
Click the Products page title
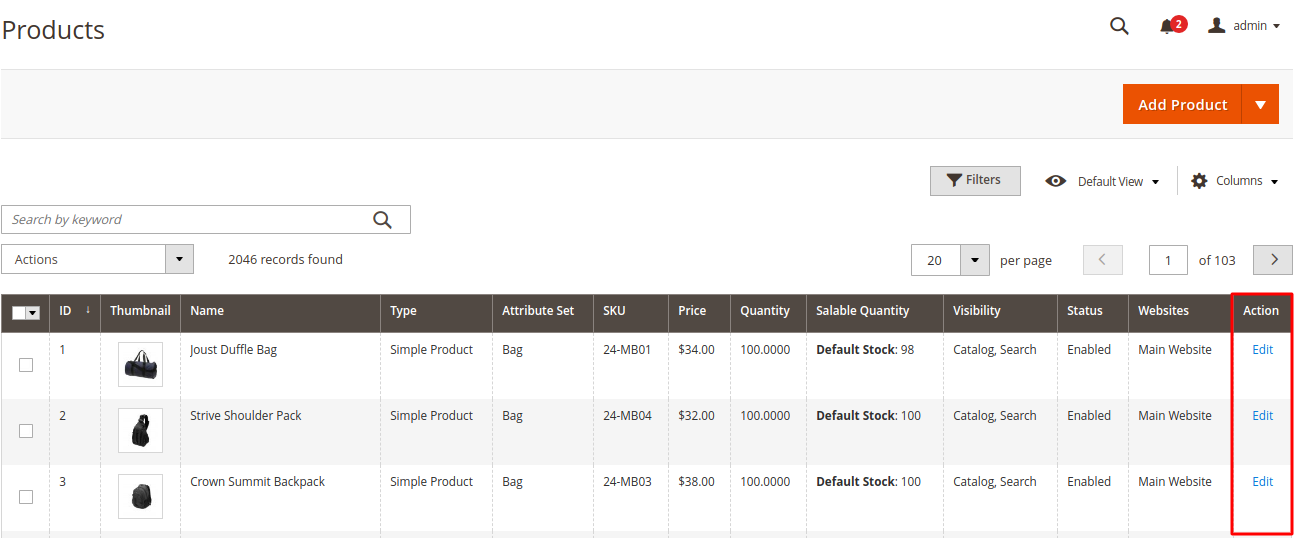pyautogui.click(x=53, y=30)
